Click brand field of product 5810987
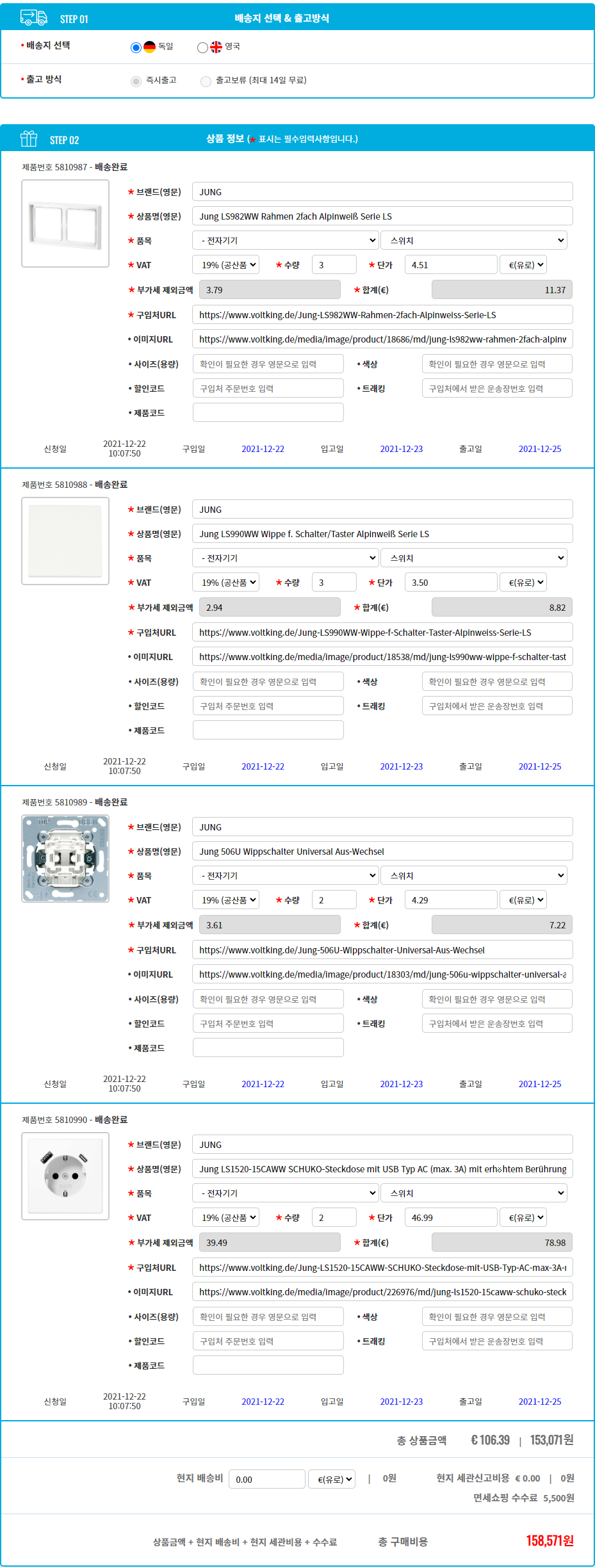The height and width of the screenshot is (1568, 595). (382, 191)
